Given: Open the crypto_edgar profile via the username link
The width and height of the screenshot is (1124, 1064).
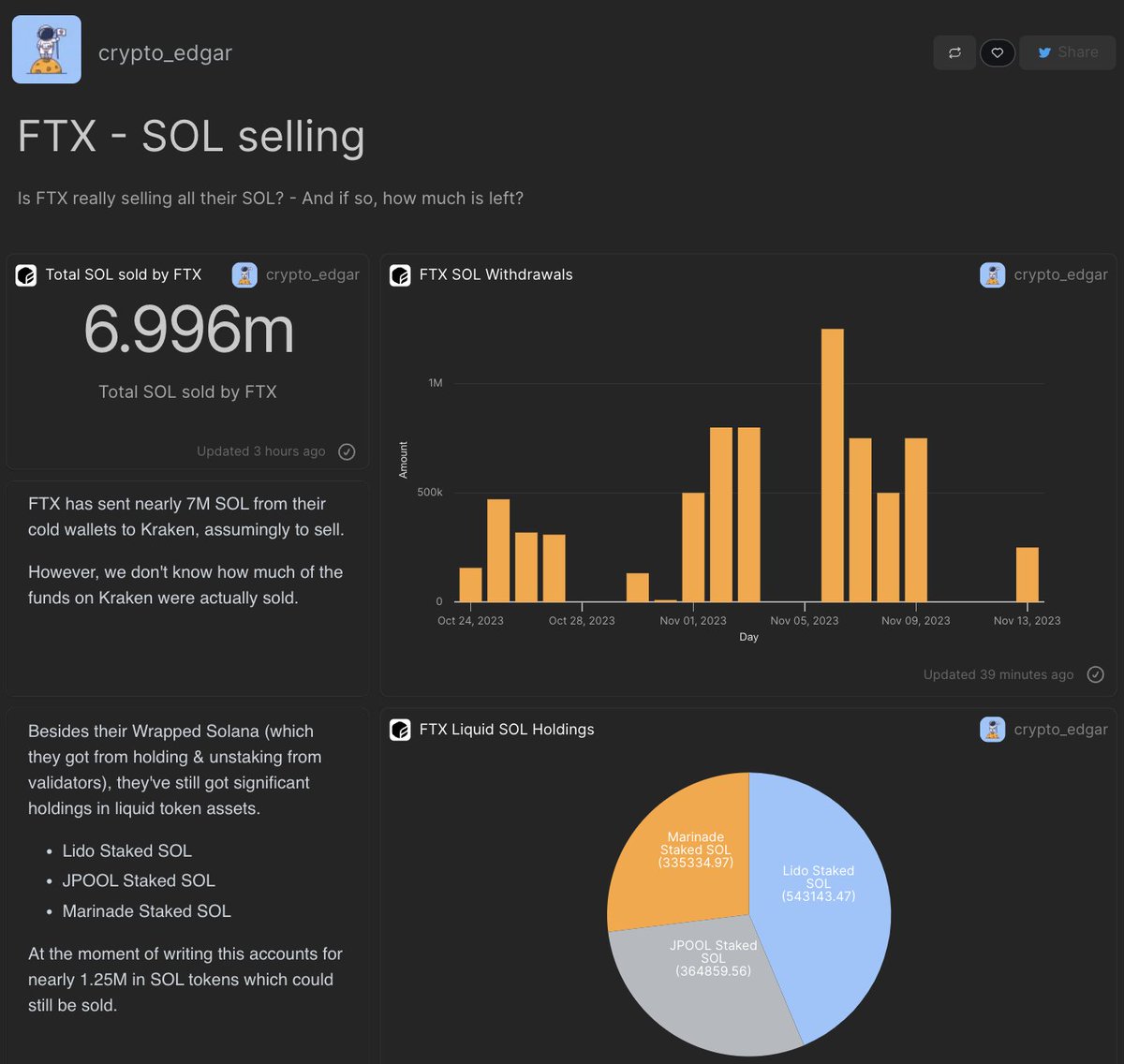Looking at the screenshot, I should pyautogui.click(x=165, y=52).
